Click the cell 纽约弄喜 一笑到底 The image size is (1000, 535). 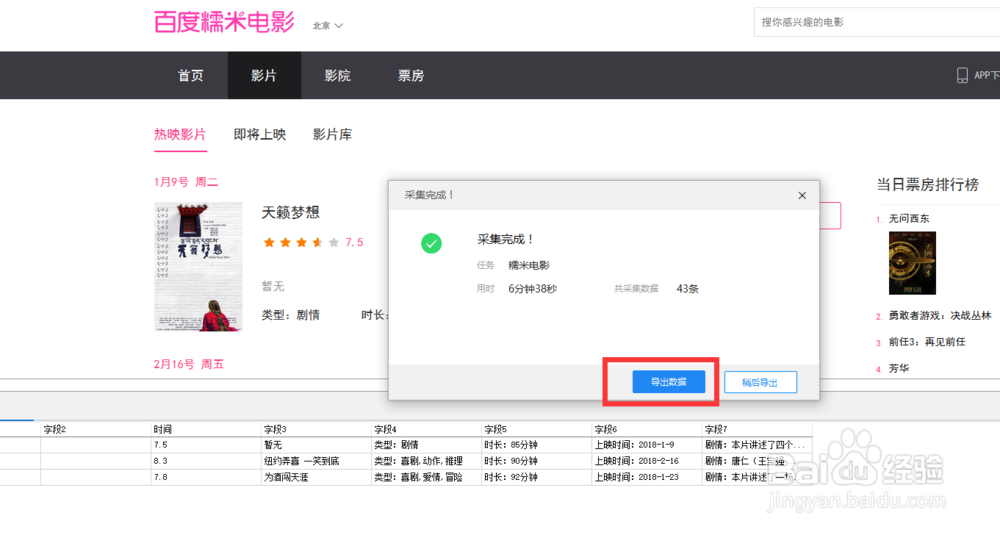click(x=316, y=461)
